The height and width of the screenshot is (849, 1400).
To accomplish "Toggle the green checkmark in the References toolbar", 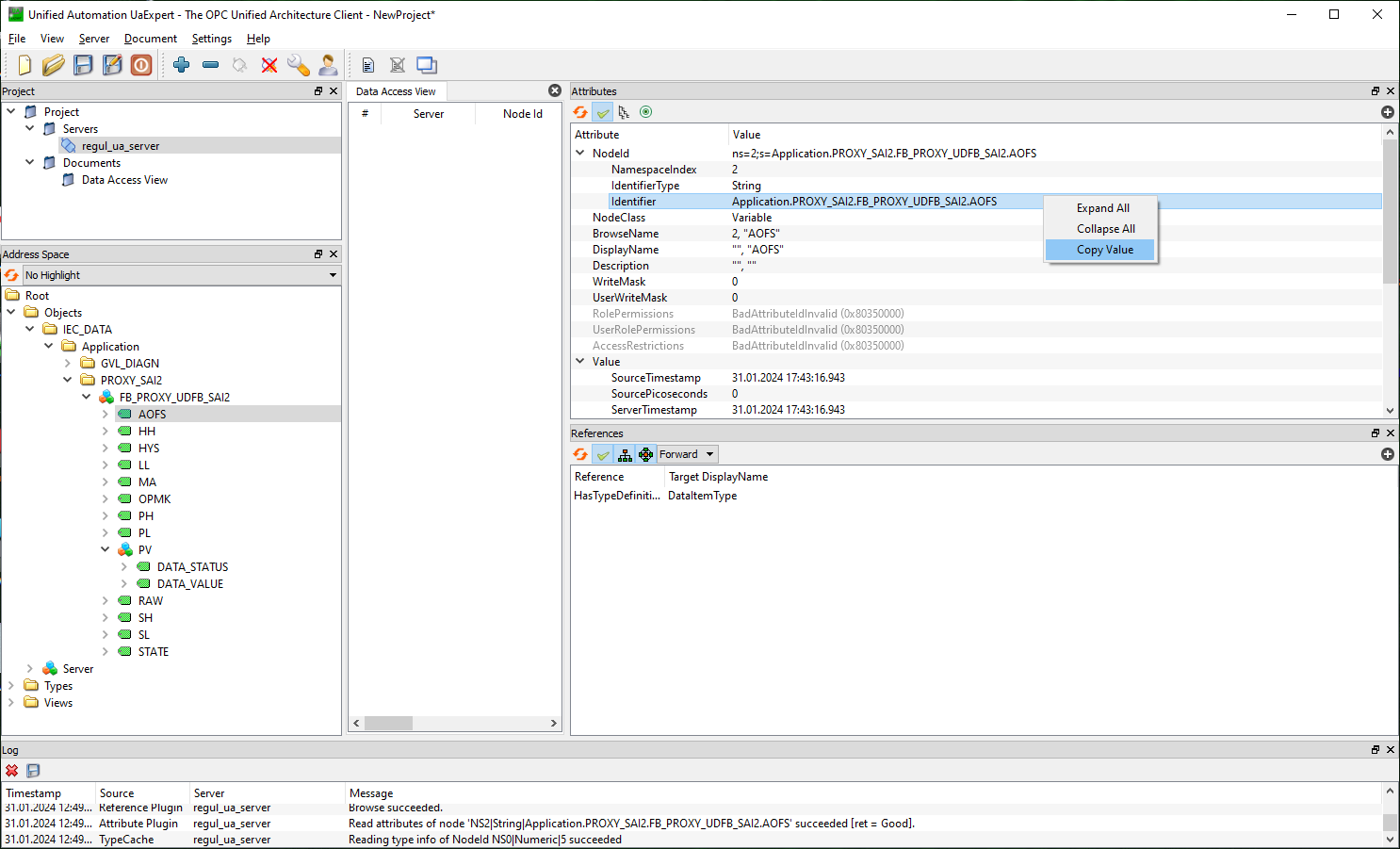I will 603,454.
